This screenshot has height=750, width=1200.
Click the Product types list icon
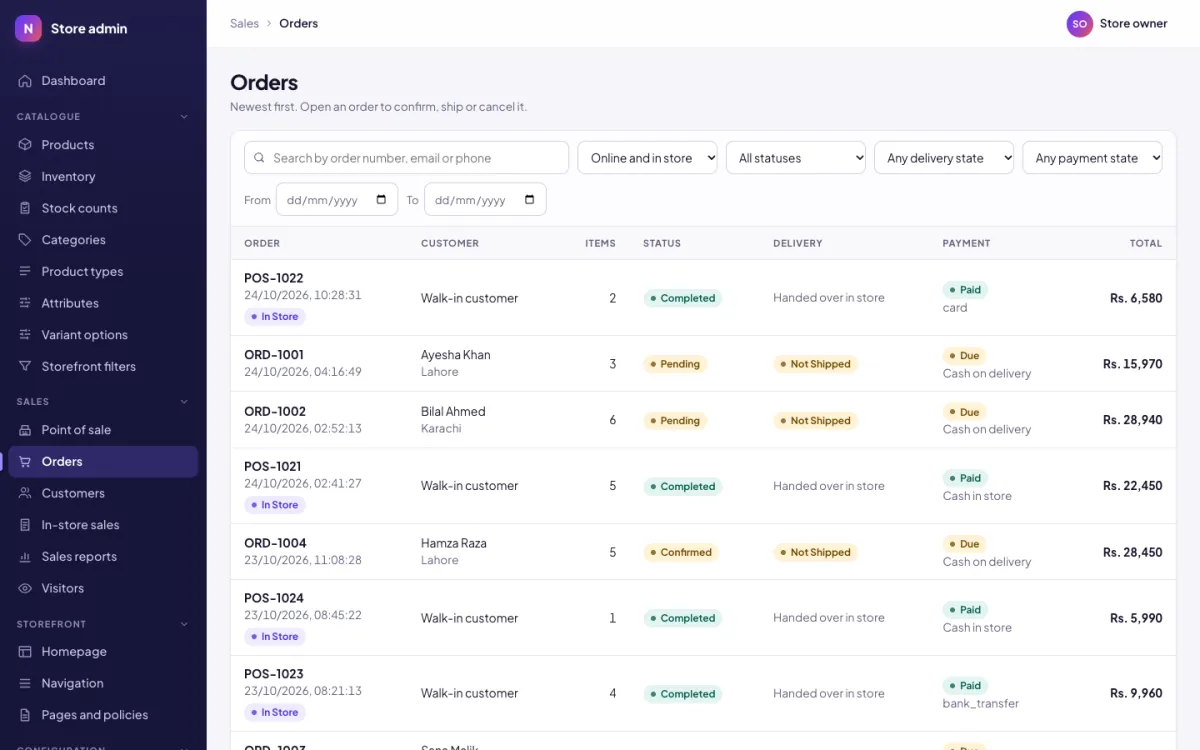[x=25, y=271]
